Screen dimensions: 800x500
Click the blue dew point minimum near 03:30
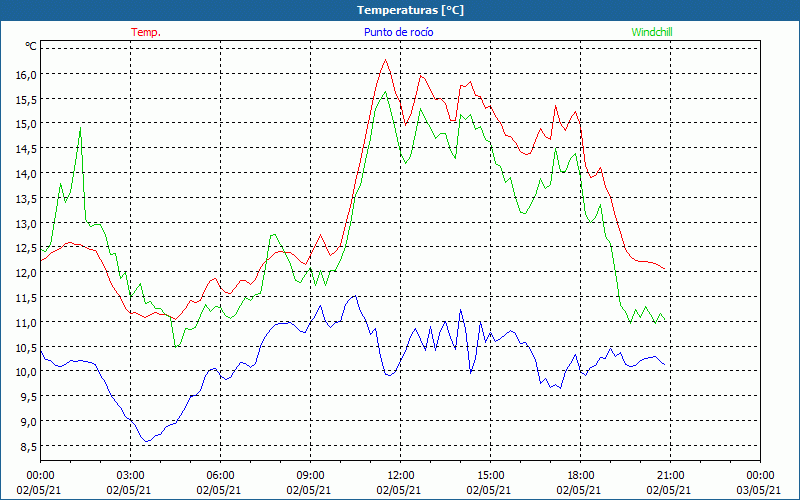point(147,441)
